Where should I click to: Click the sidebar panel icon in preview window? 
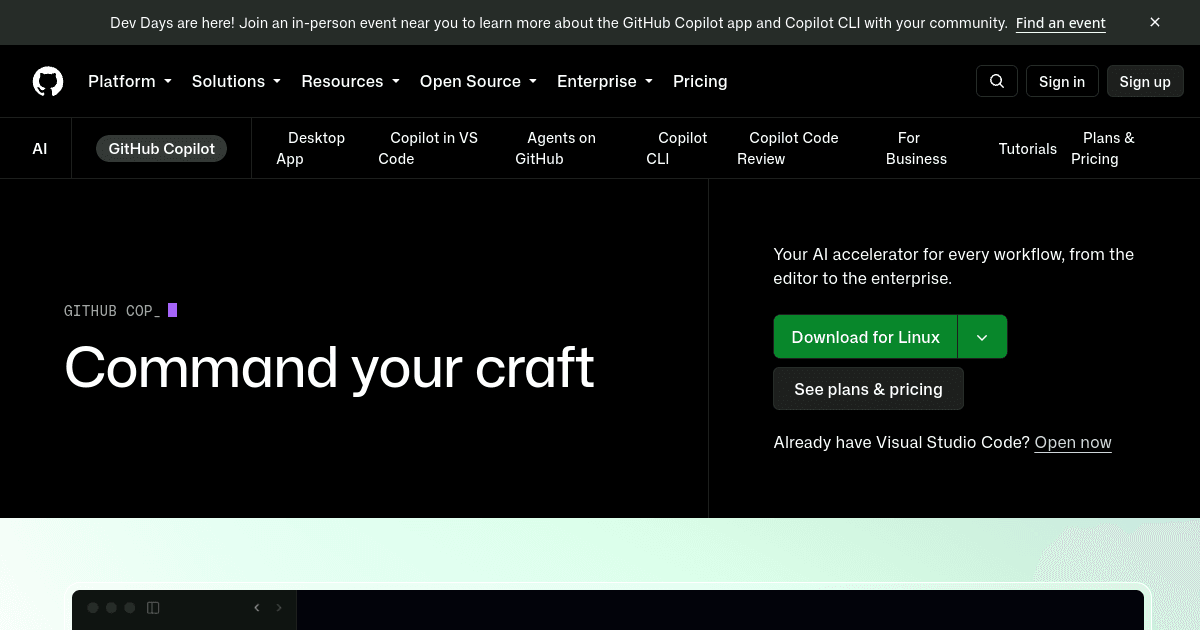(153, 607)
